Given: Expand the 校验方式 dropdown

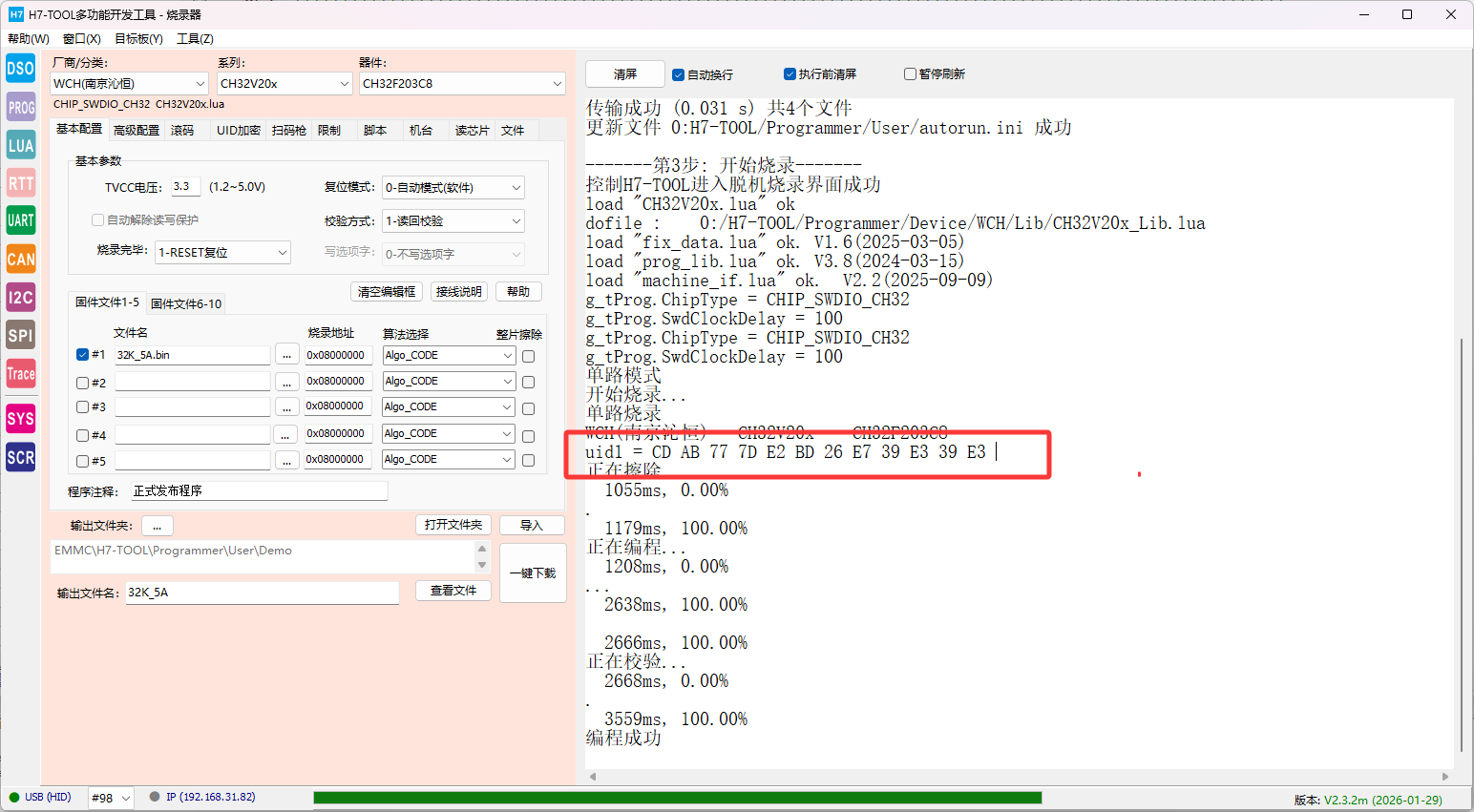Looking at the screenshot, I should [453, 221].
